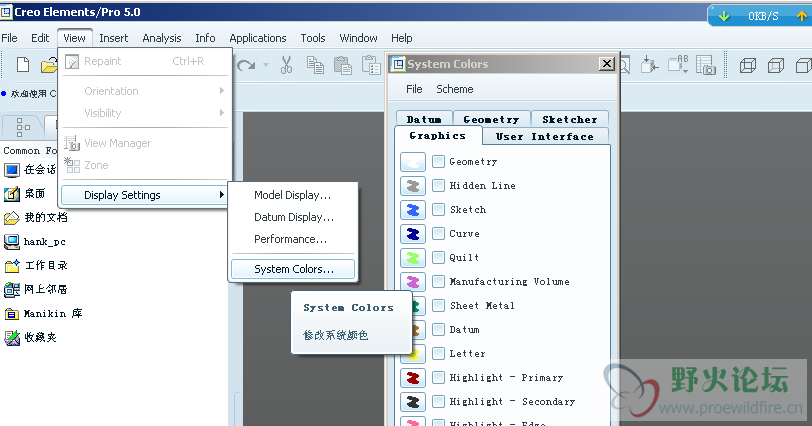Check the Curve checkbox

(438, 233)
